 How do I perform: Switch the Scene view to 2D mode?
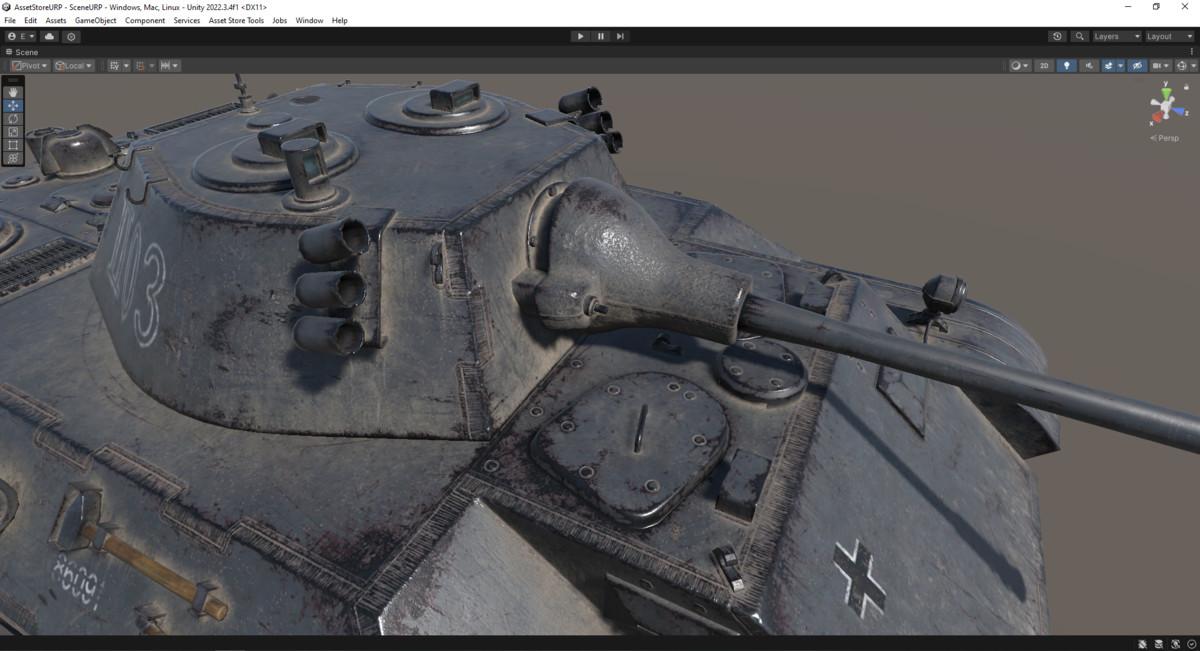click(1043, 65)
